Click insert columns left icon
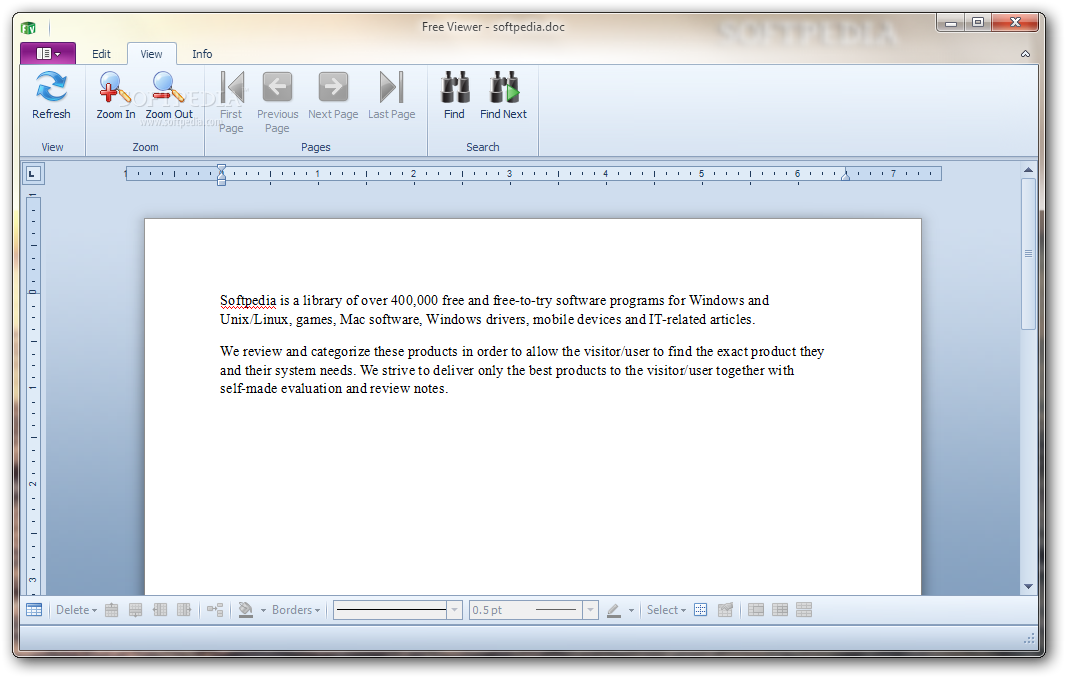 tap(160, 610)
